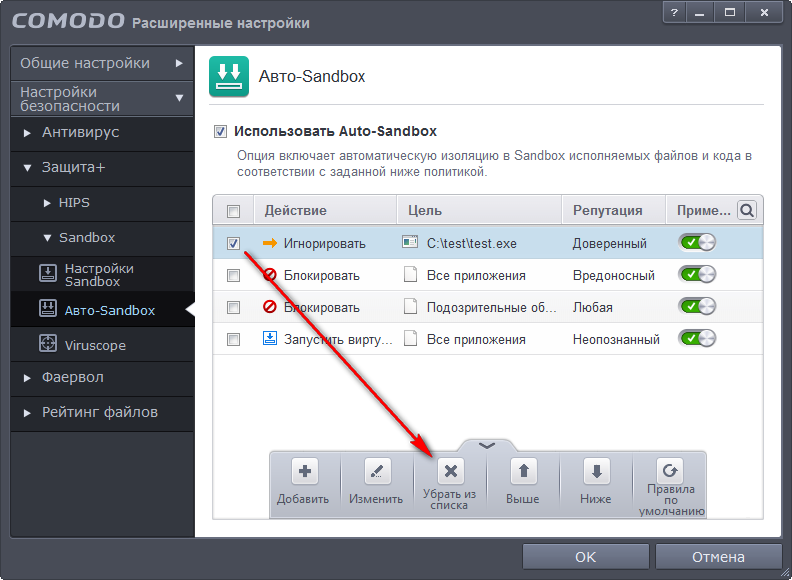792x580 pixels.
Task: Sort by Цель column header
Action: point(479,210)
